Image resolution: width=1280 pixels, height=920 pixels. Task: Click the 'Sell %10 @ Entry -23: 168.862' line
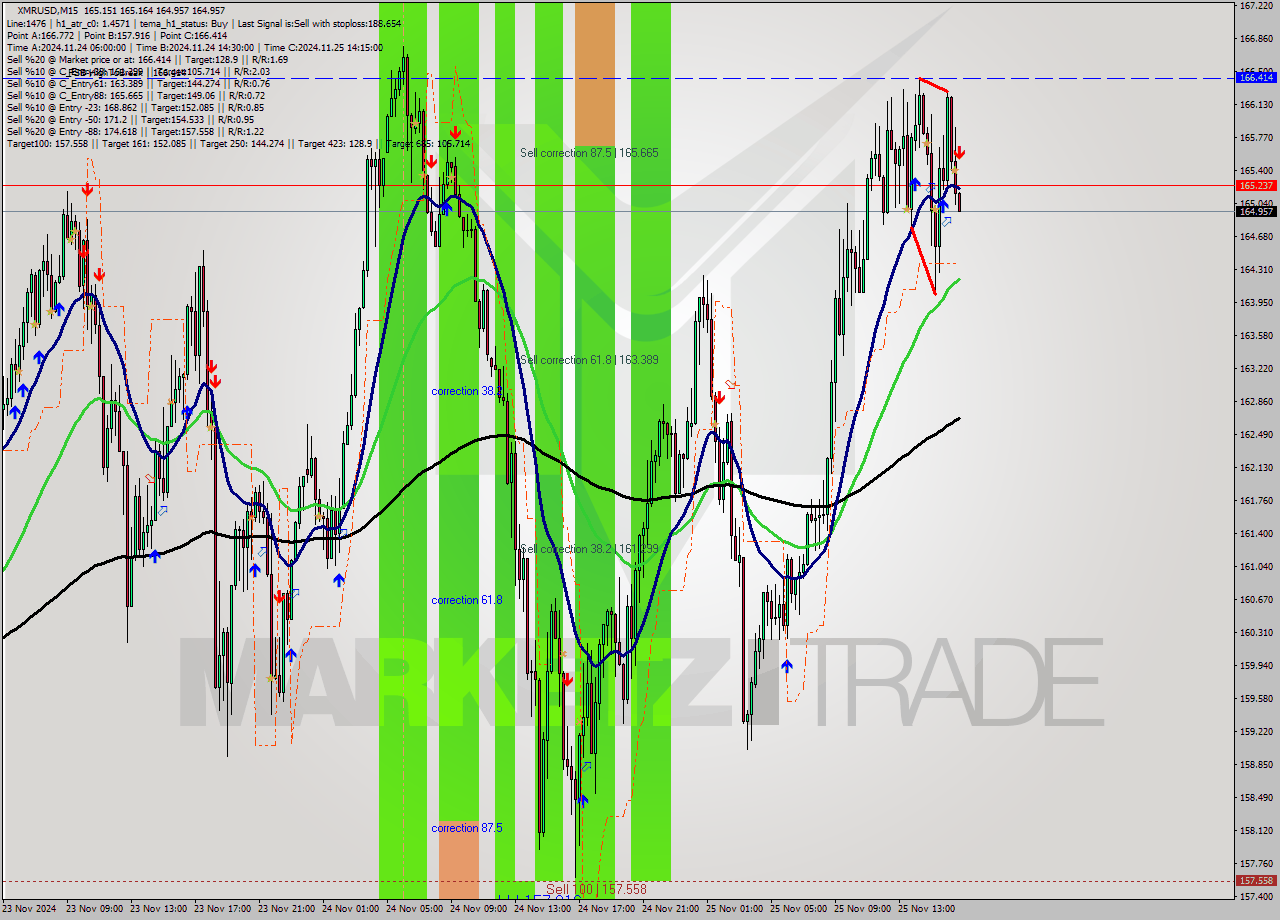pos(135,107)
